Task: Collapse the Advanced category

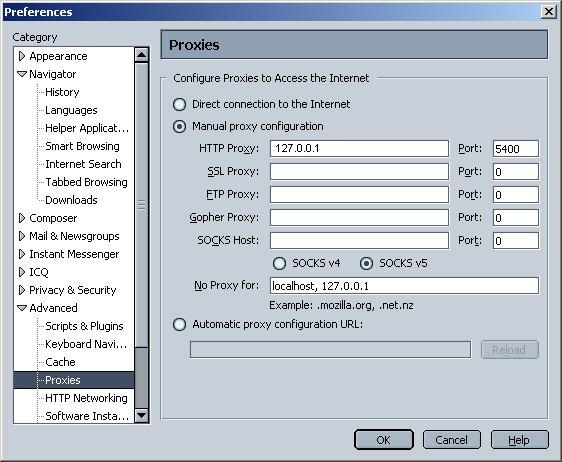Action: [x=22, y=308]
